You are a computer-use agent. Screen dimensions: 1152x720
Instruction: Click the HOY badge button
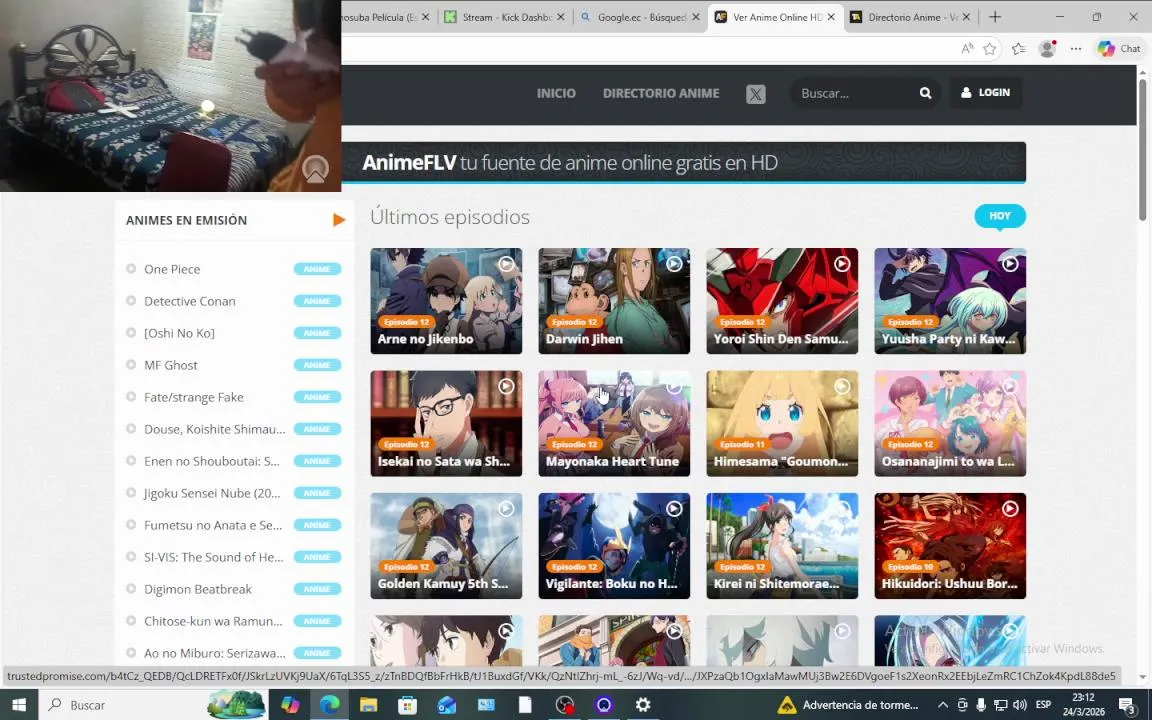point(1000,216)
